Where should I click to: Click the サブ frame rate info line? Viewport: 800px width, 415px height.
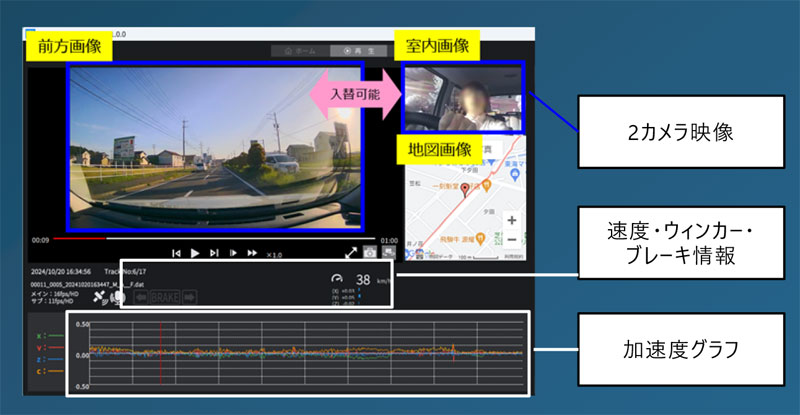(52, 301)
